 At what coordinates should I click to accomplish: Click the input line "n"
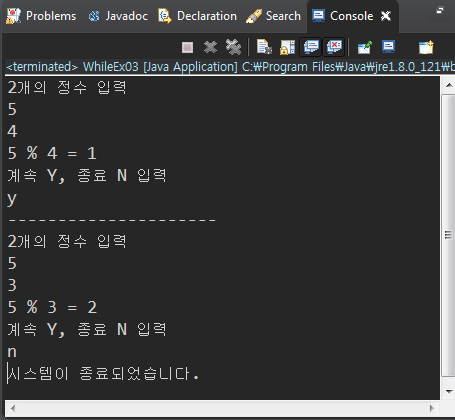12,352
